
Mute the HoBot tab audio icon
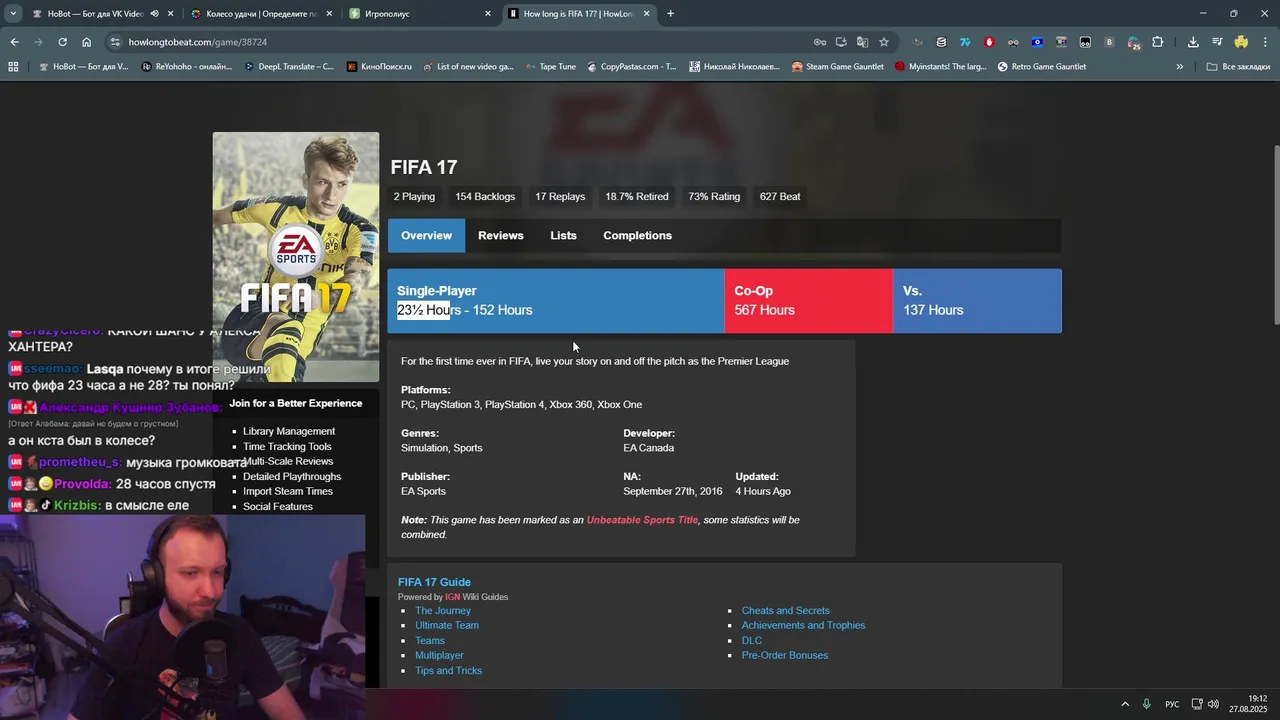[x=154, y=14]
